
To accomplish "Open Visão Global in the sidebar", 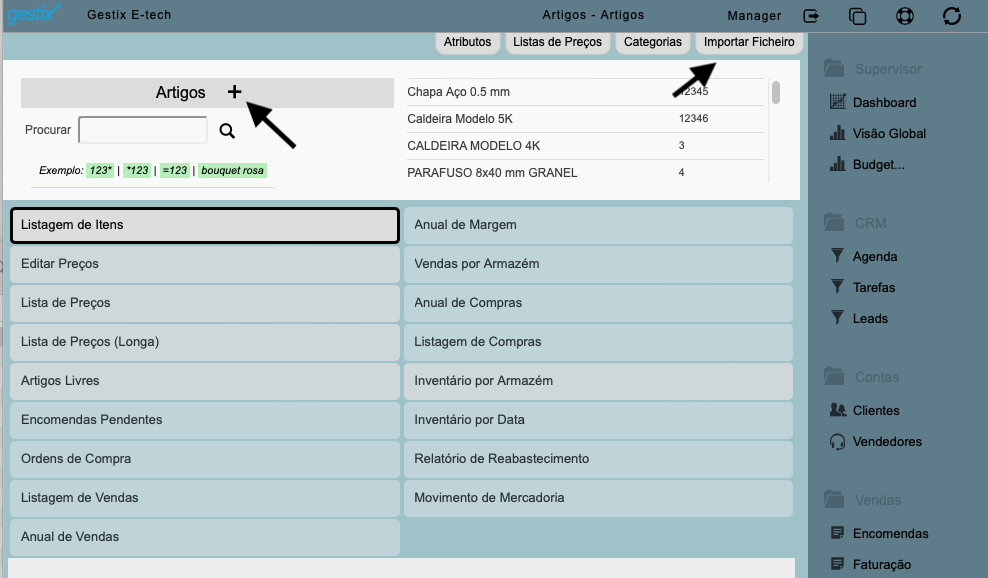I will click(878, 134).
